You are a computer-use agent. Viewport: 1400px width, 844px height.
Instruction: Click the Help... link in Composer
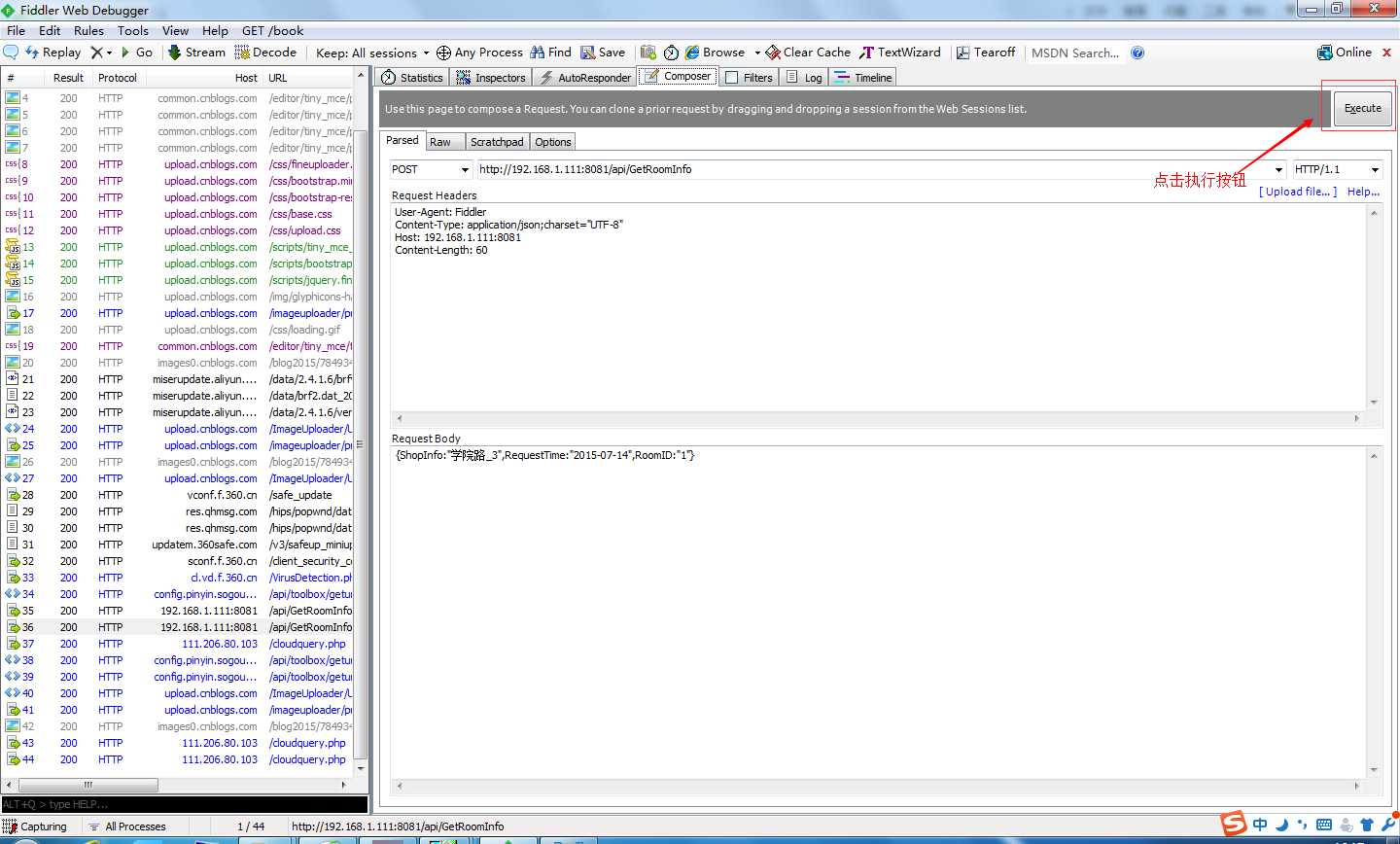(1363, 192)
